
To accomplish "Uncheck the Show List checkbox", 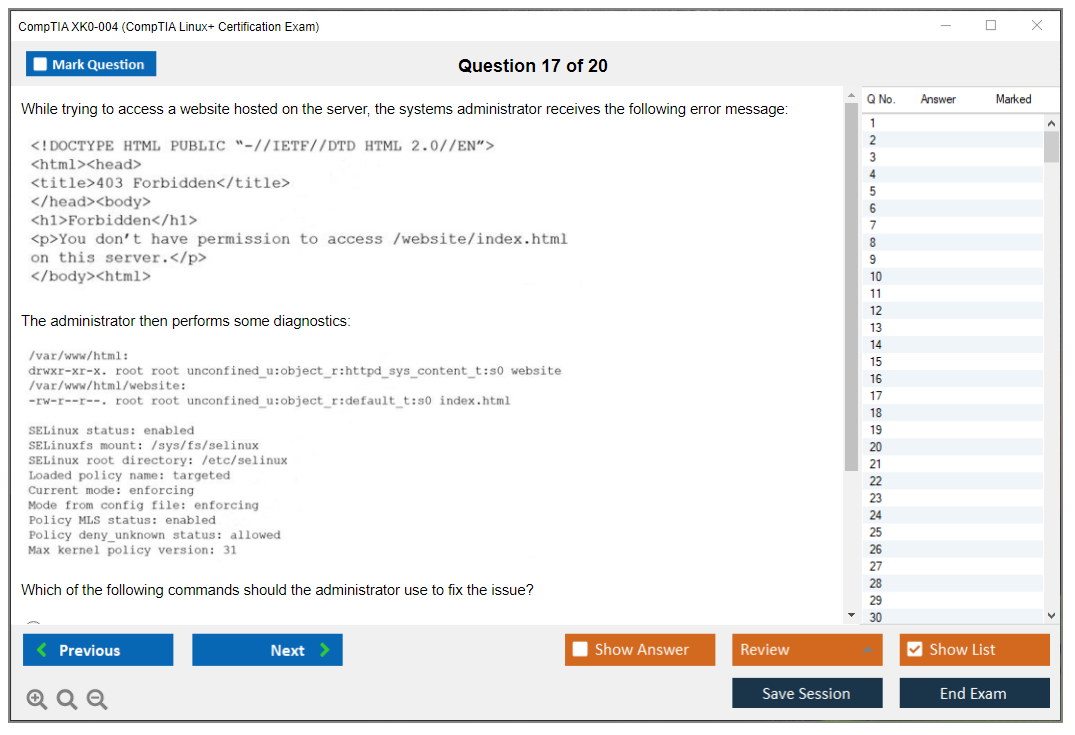I will point(914,650).
